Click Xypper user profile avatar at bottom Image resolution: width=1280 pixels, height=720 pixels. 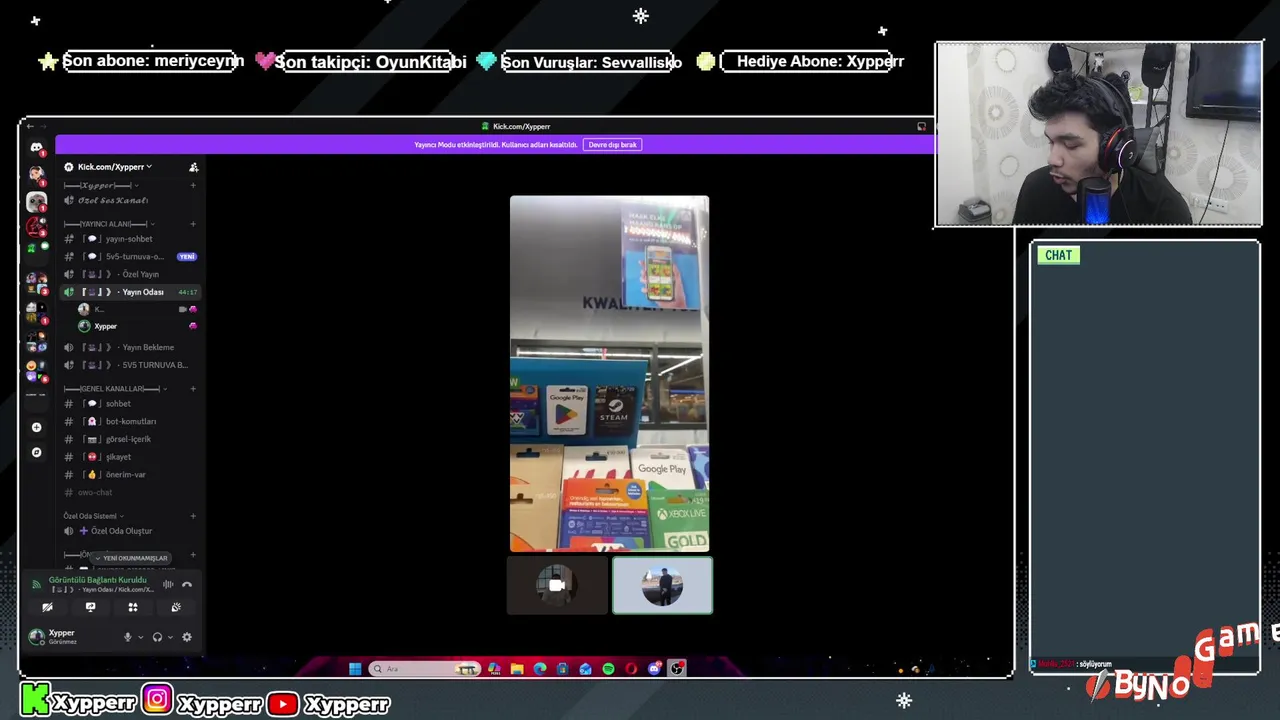click(37, 636)
